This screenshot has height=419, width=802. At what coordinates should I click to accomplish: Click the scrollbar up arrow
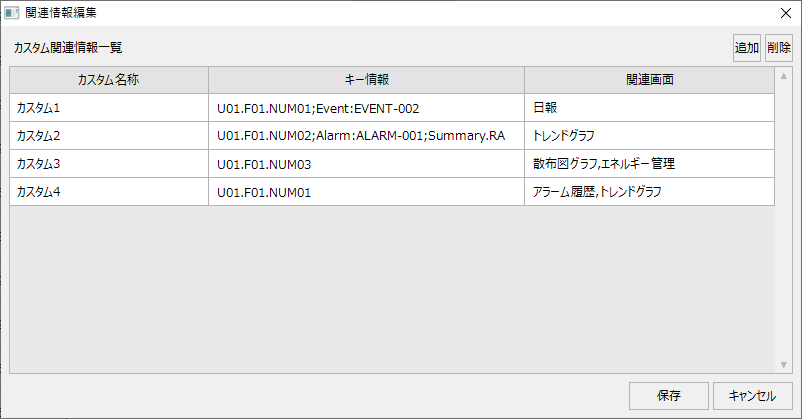tap(784, 76)
